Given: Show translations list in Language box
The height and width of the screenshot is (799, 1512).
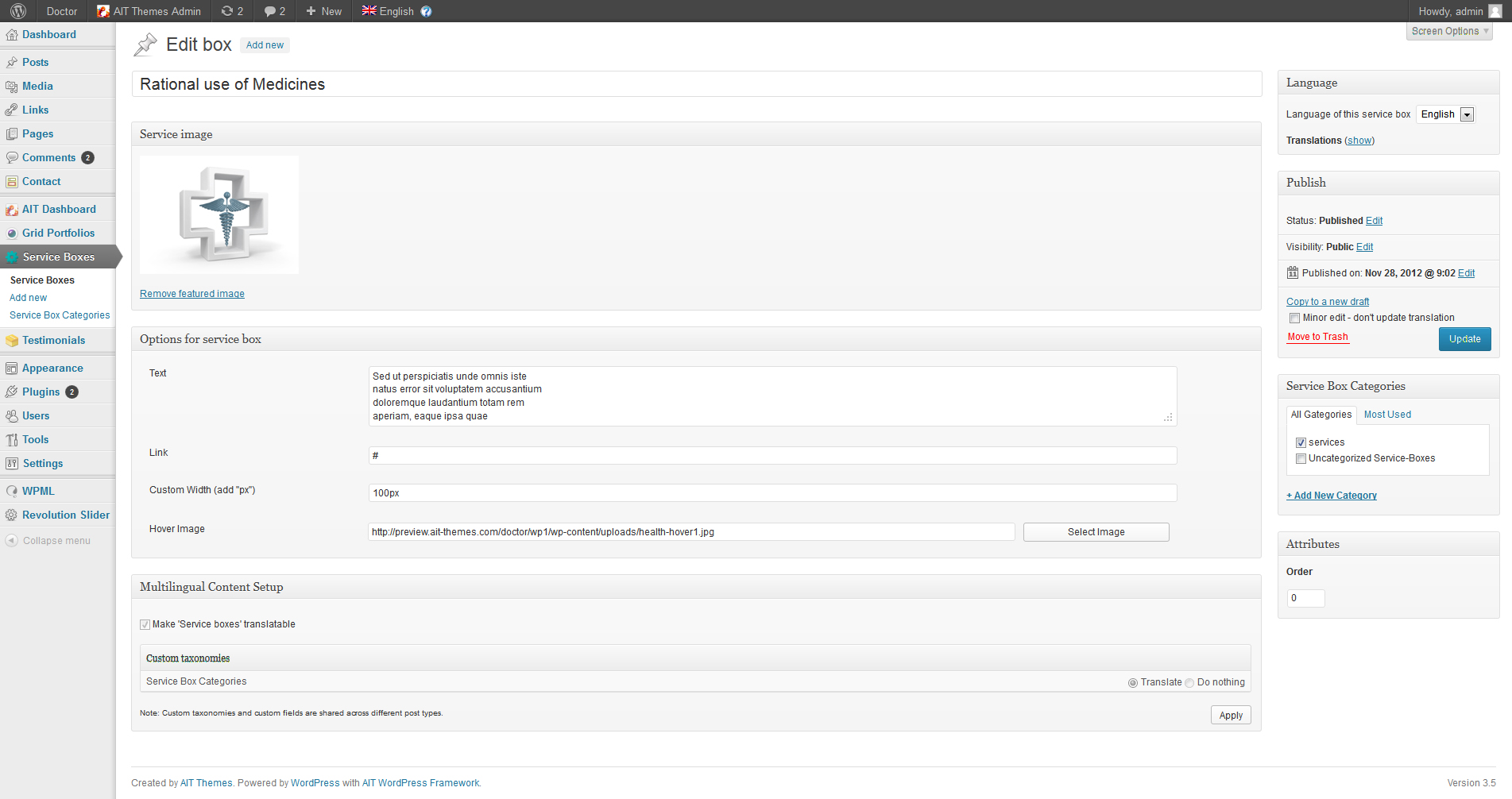Looking at the screenshot, I should [1359, 141].
